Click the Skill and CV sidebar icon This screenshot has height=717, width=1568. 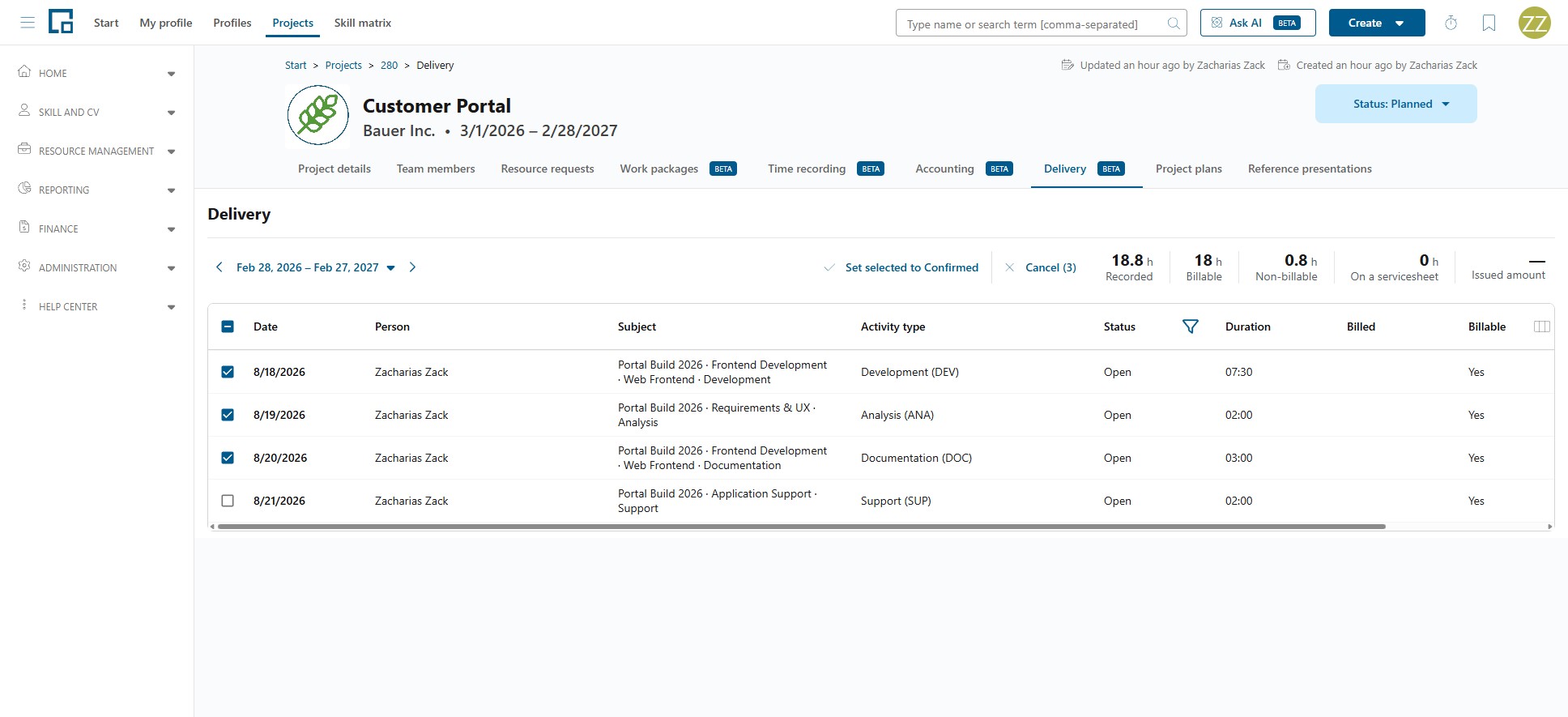click(x=24, y=110)
